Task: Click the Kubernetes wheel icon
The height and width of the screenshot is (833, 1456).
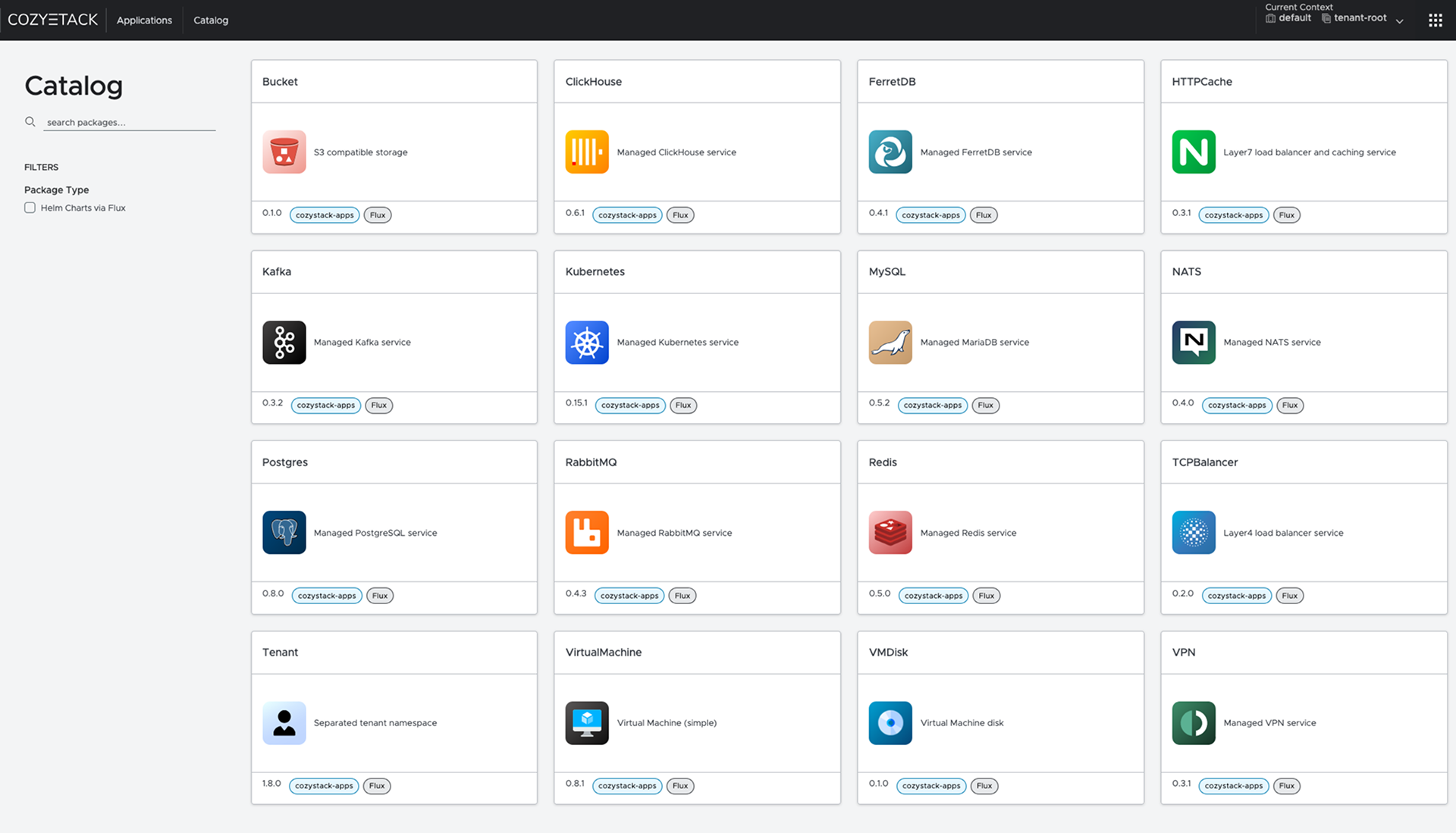Action: [x=587, y=343]
